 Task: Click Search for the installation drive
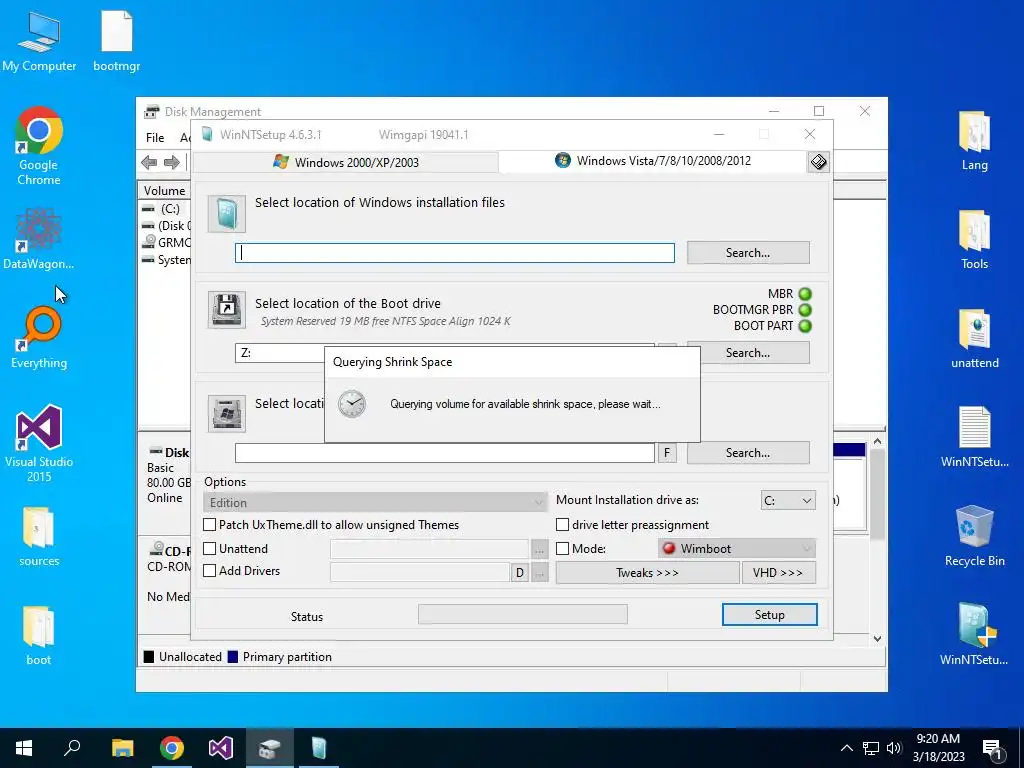[748, 453]
